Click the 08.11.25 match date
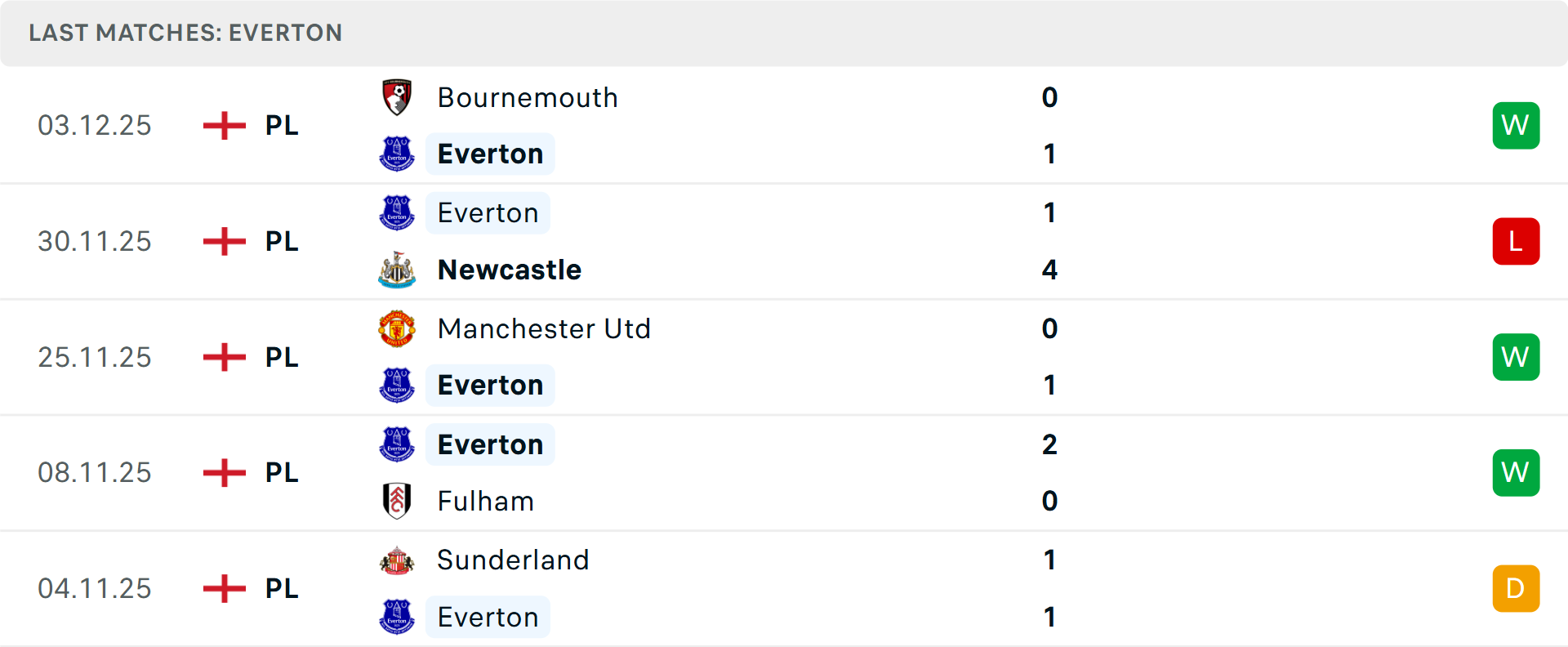Viewport: 1568px width, 647px height. click(x=95, y=472)
